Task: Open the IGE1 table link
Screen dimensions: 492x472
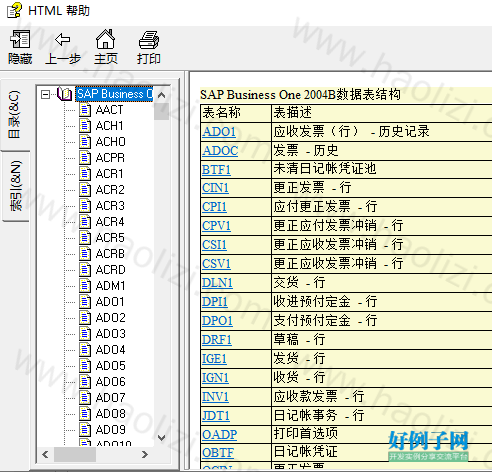Action: click(214, 359)
